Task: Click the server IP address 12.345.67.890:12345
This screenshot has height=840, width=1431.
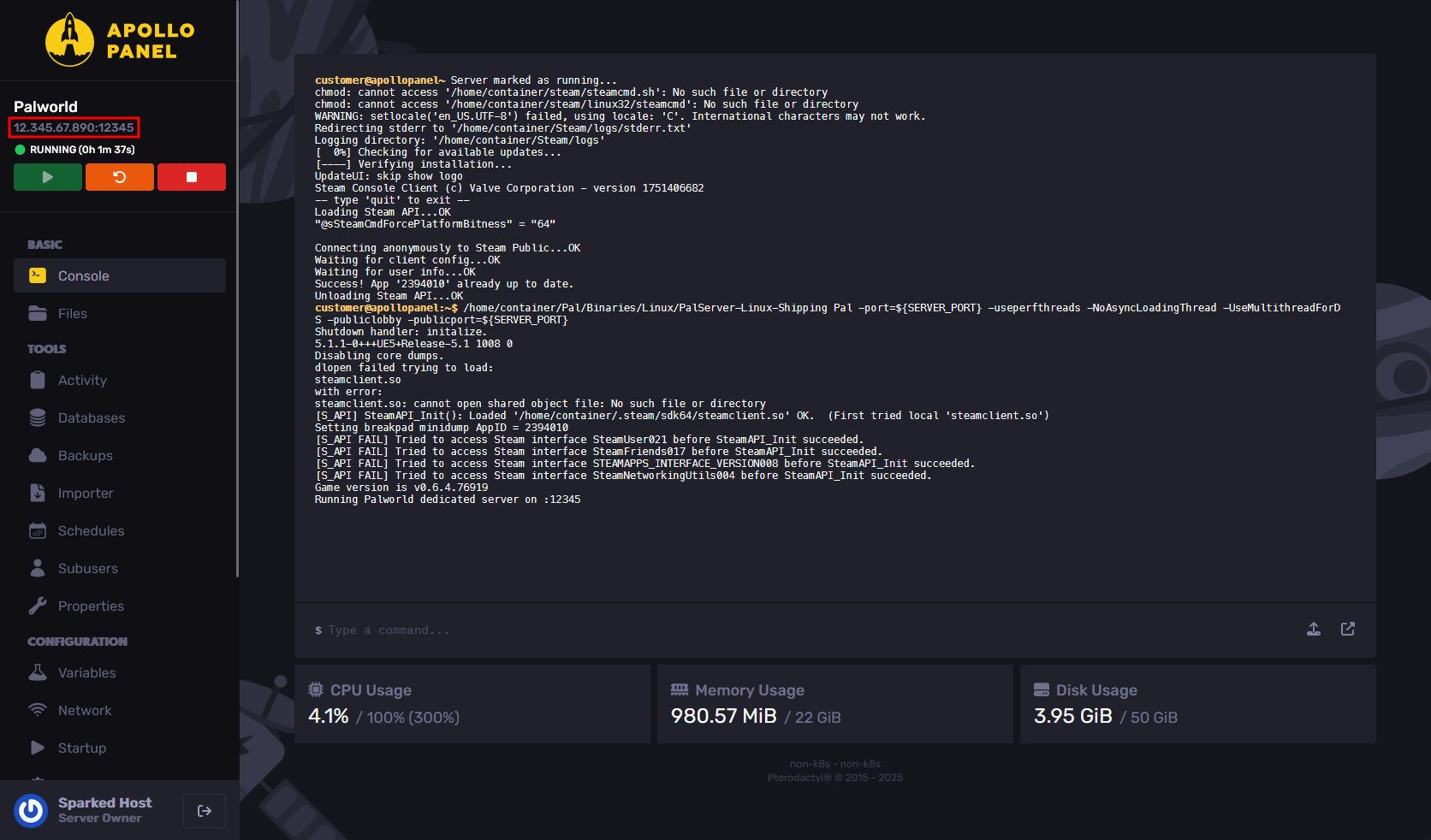Action: point(74,127)
